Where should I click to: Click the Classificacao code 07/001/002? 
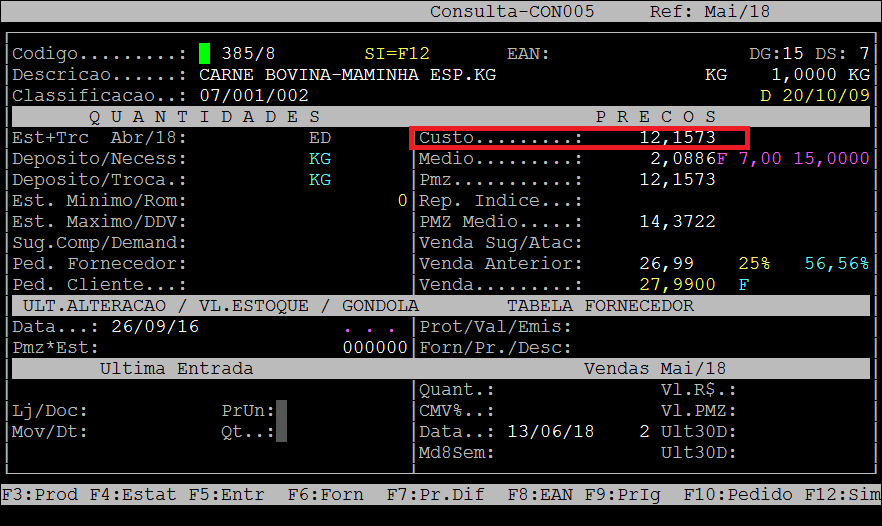point(254,96)
